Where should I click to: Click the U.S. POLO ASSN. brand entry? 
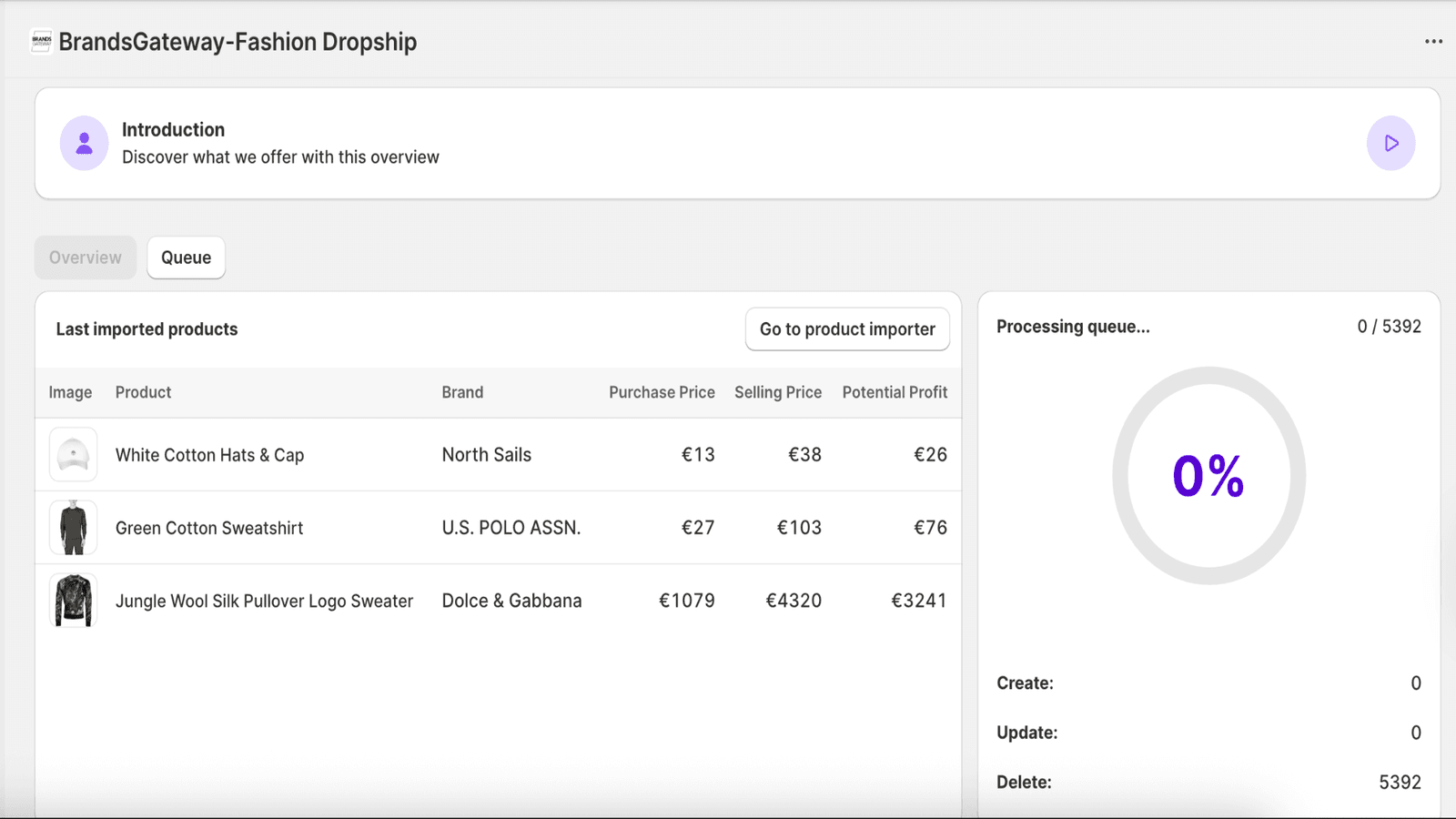point(511,527)
